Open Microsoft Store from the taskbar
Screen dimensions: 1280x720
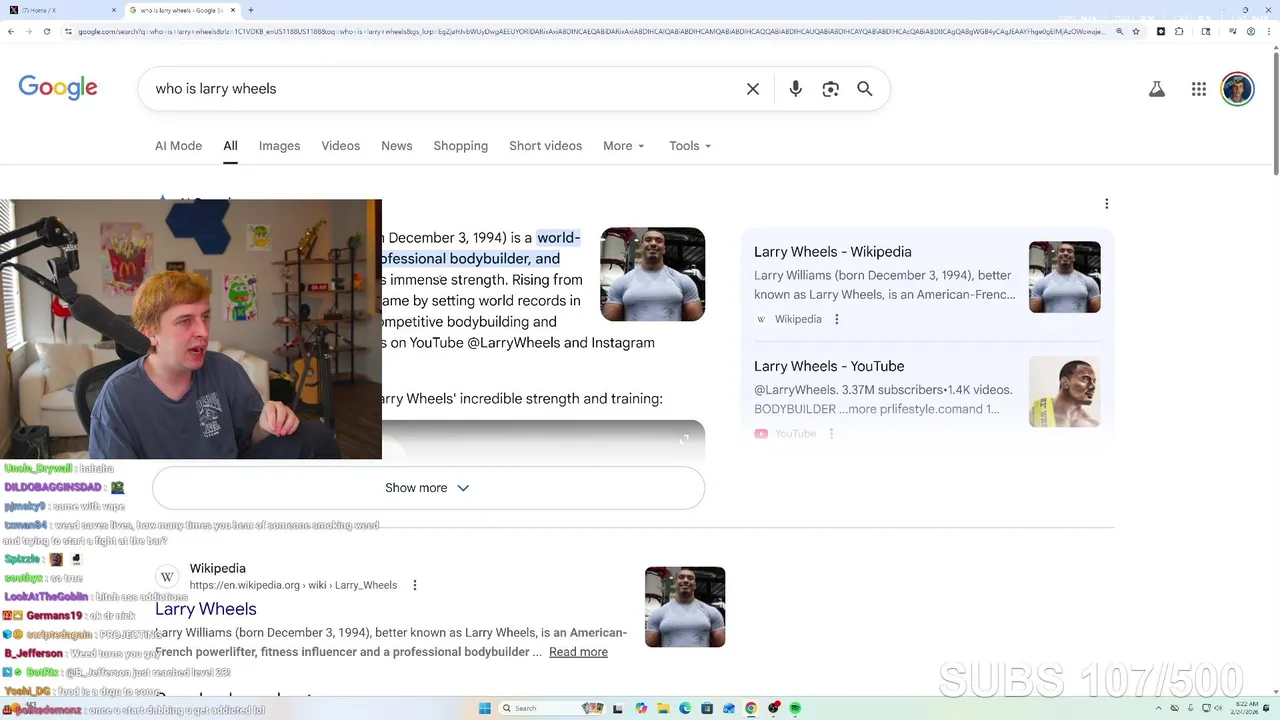pyautogui.click(x=707, y=708)
